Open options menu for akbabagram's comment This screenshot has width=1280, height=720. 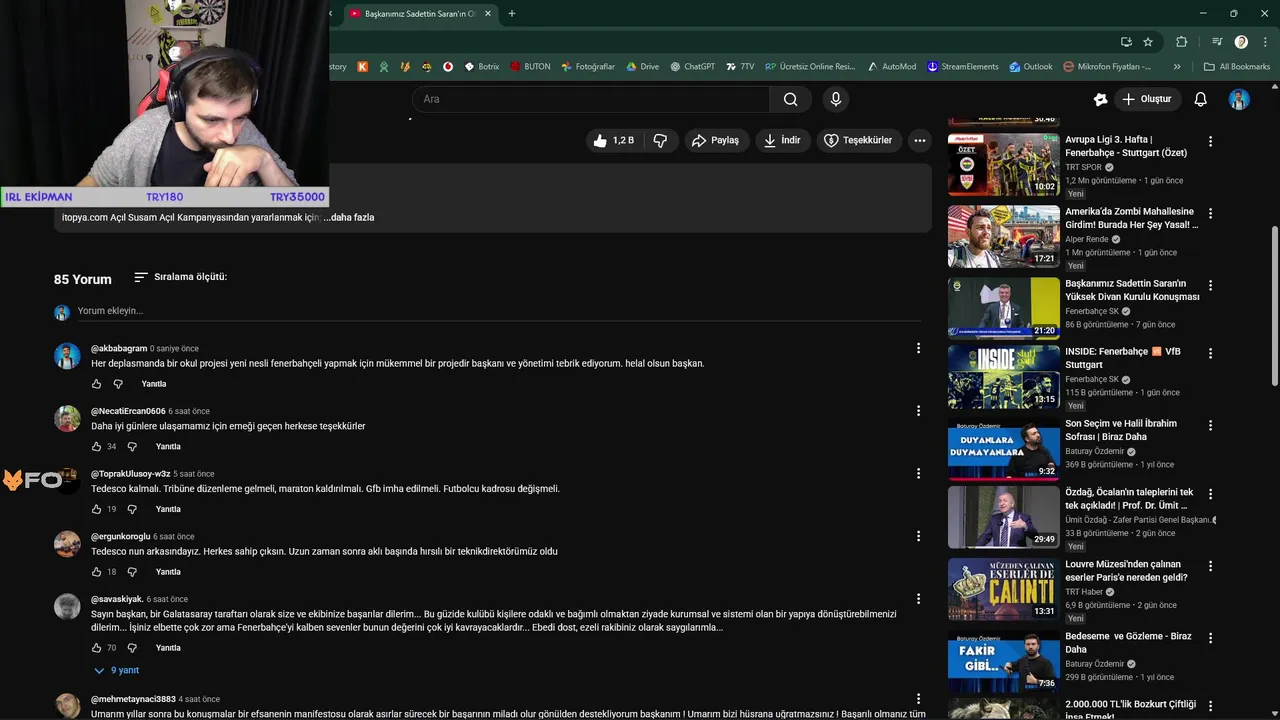[x=918, y=348]
